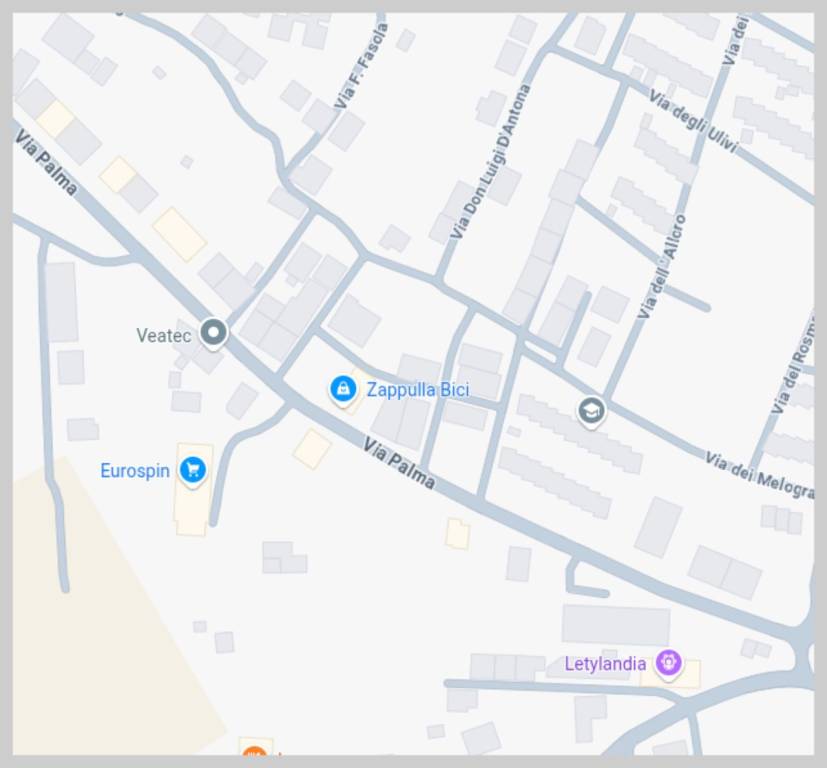
Task: Click the Eurospin text label
Action: [x=135, y=471]
